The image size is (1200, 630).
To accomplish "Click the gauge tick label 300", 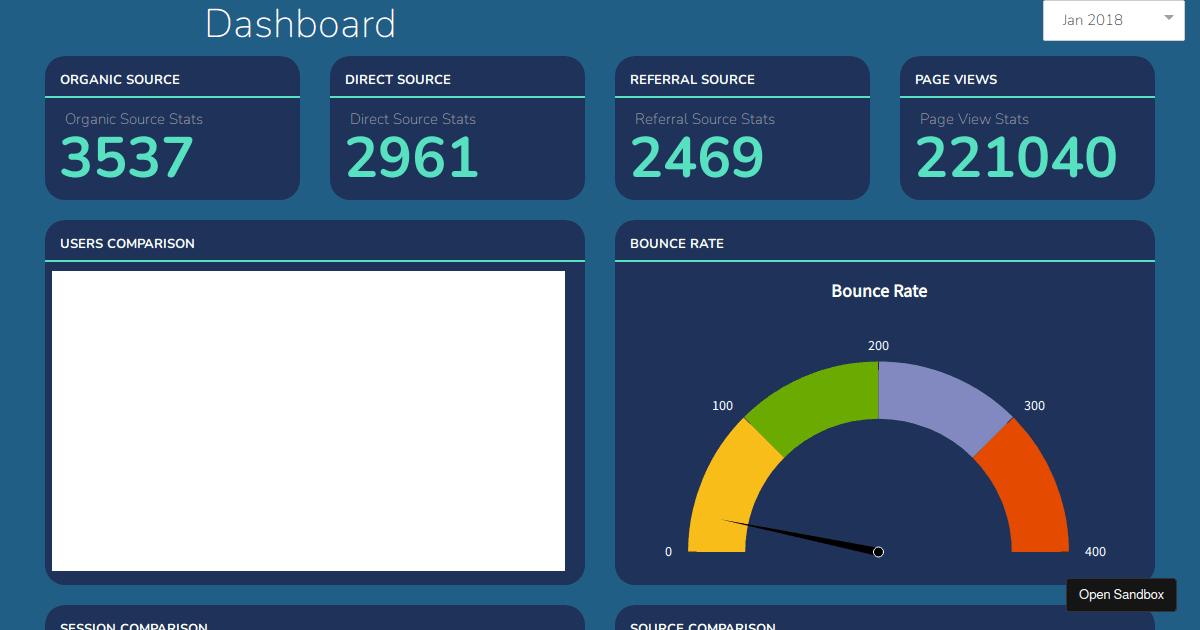I will coord(1034,406).
